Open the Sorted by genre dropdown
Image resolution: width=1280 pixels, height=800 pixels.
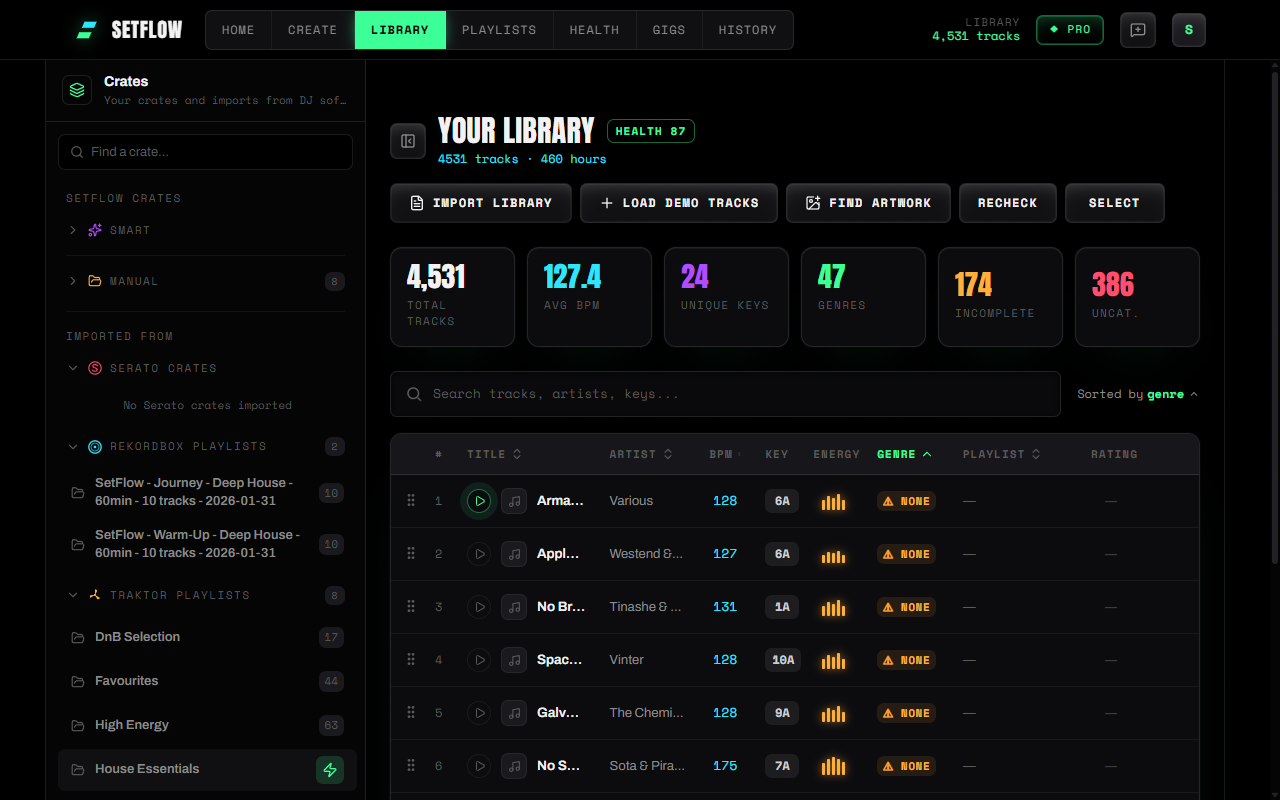1138,394
